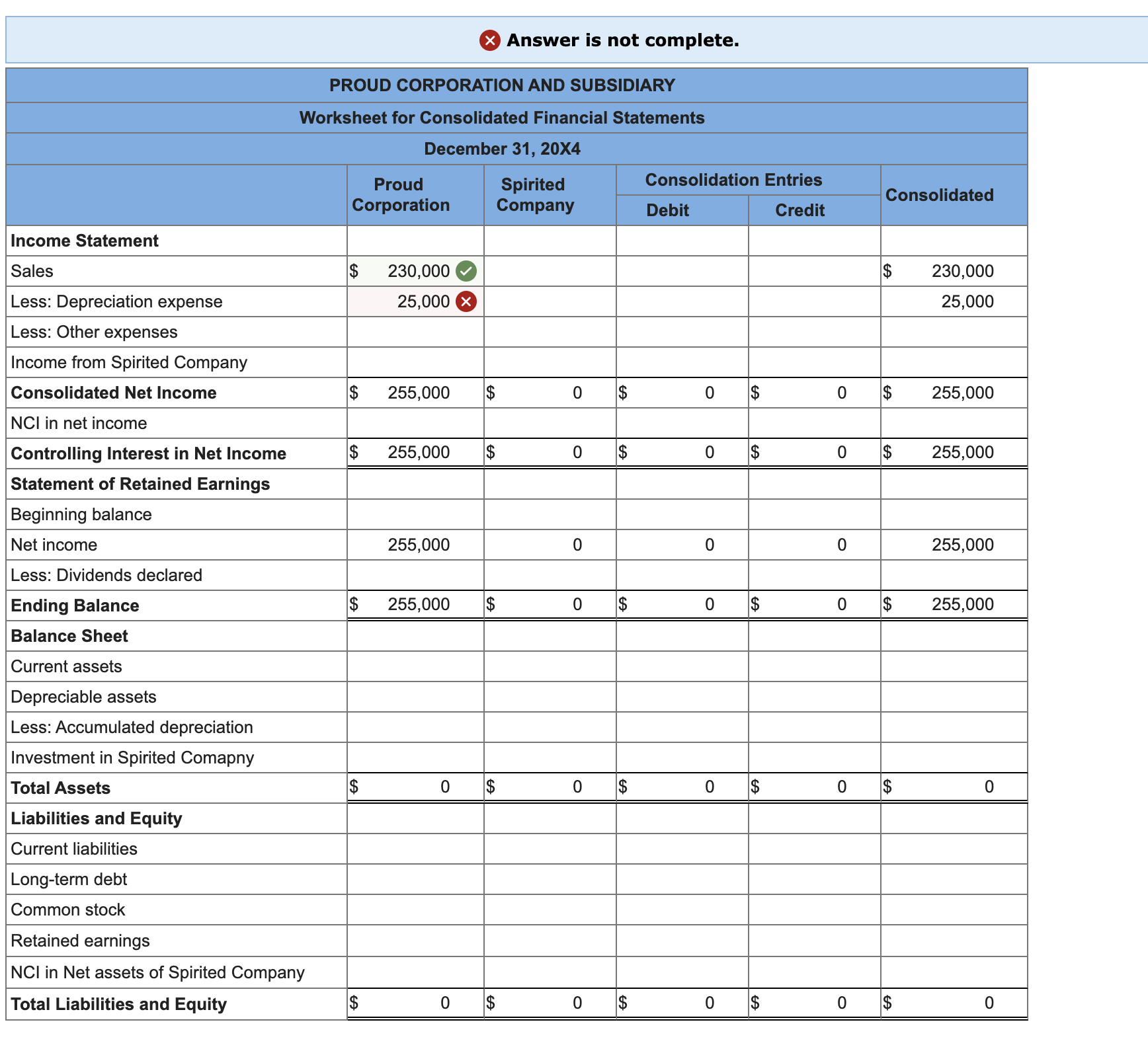Click the Common stock input cell

(413, 910)
